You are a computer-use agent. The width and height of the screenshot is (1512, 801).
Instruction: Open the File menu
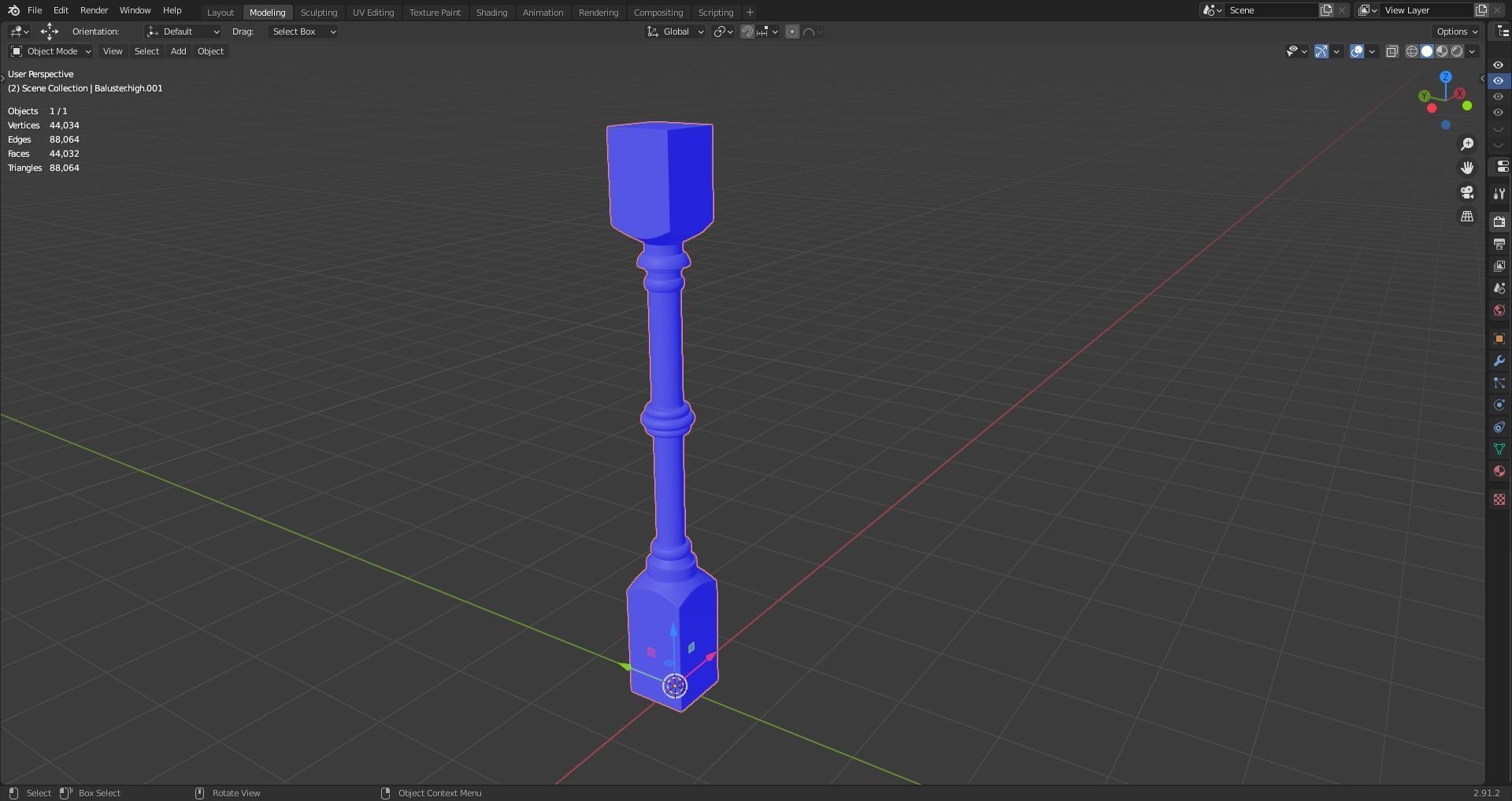[35, 10]
